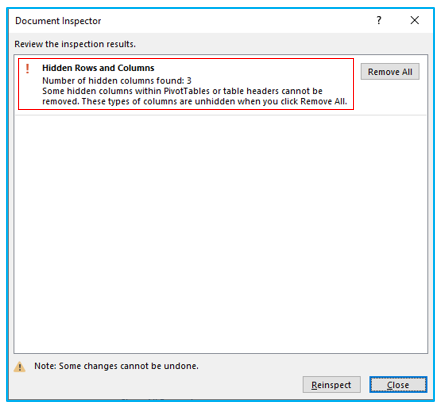The width and height of the screenshot is (442, 408).
Task: Remove all hidden rows and columns
Action: (x=390, y=72)
